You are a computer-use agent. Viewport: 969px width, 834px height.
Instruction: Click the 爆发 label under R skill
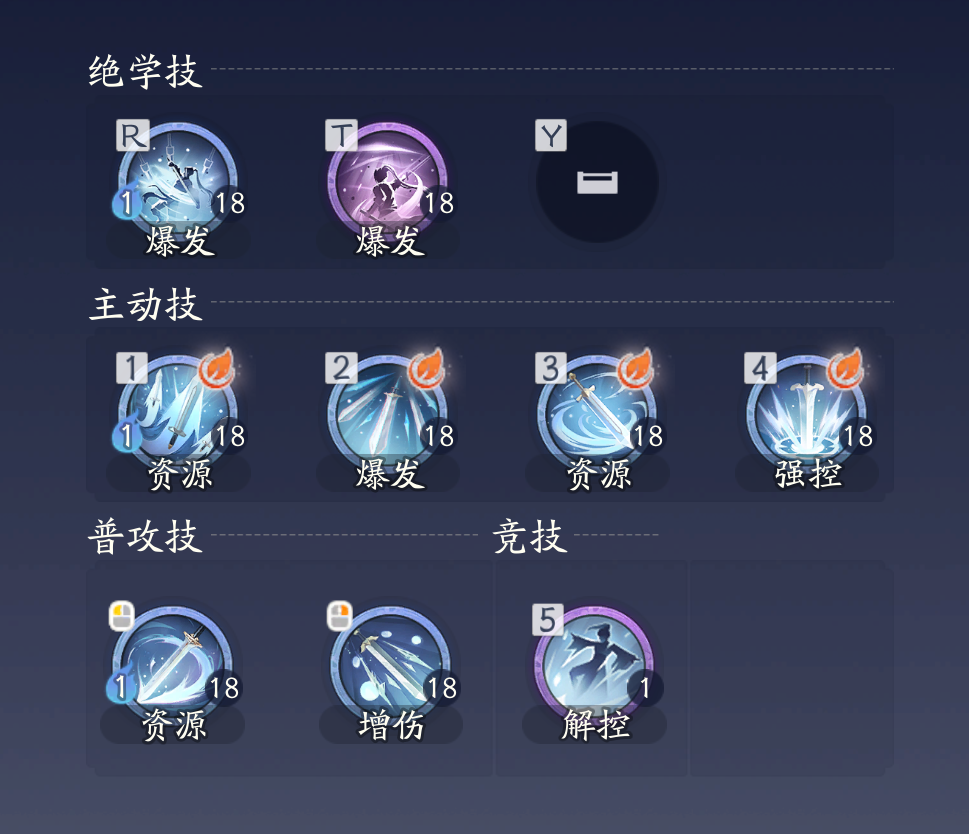[x=180, y=240]
